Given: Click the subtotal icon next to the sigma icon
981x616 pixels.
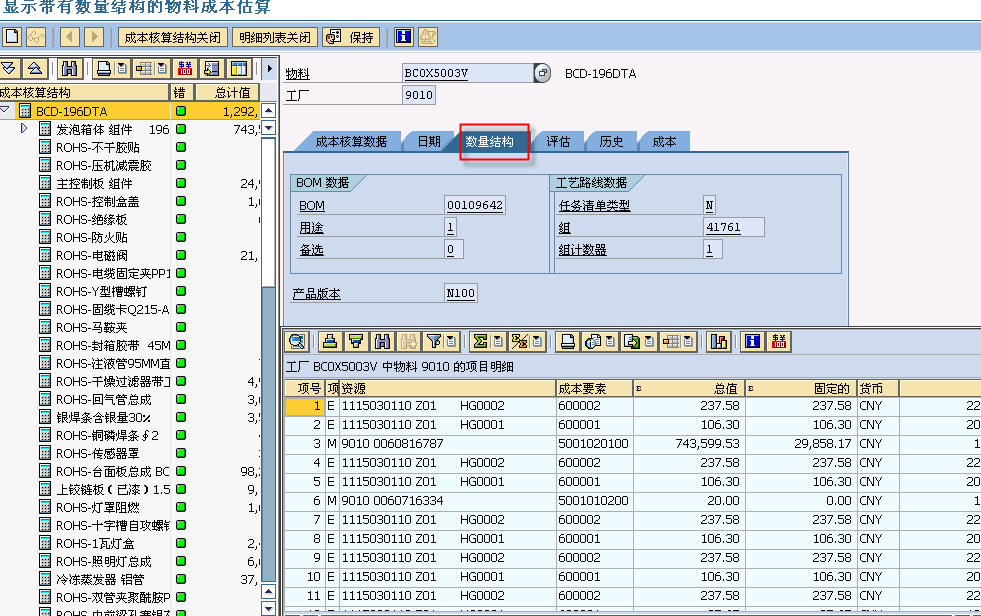Looking at the screenshot, I should click(x=514, y=341).
